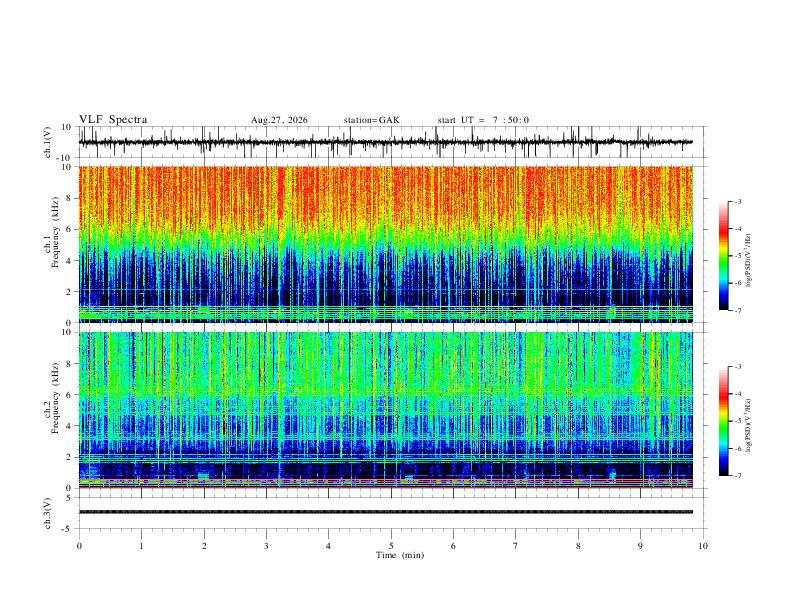The width and height of the screenshot is (792, 612).
Task: Click the VLF Spectra title text
Action: [113, 120]
